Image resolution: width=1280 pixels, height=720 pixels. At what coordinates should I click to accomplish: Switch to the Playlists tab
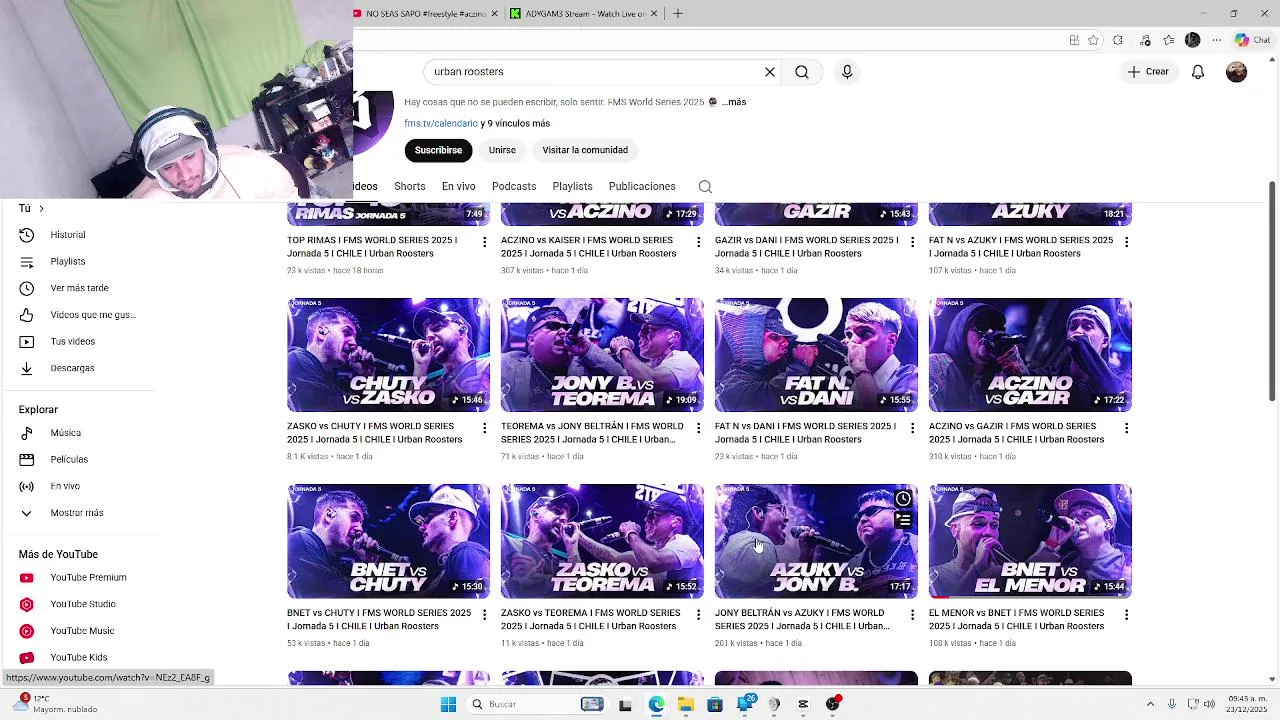572,187
